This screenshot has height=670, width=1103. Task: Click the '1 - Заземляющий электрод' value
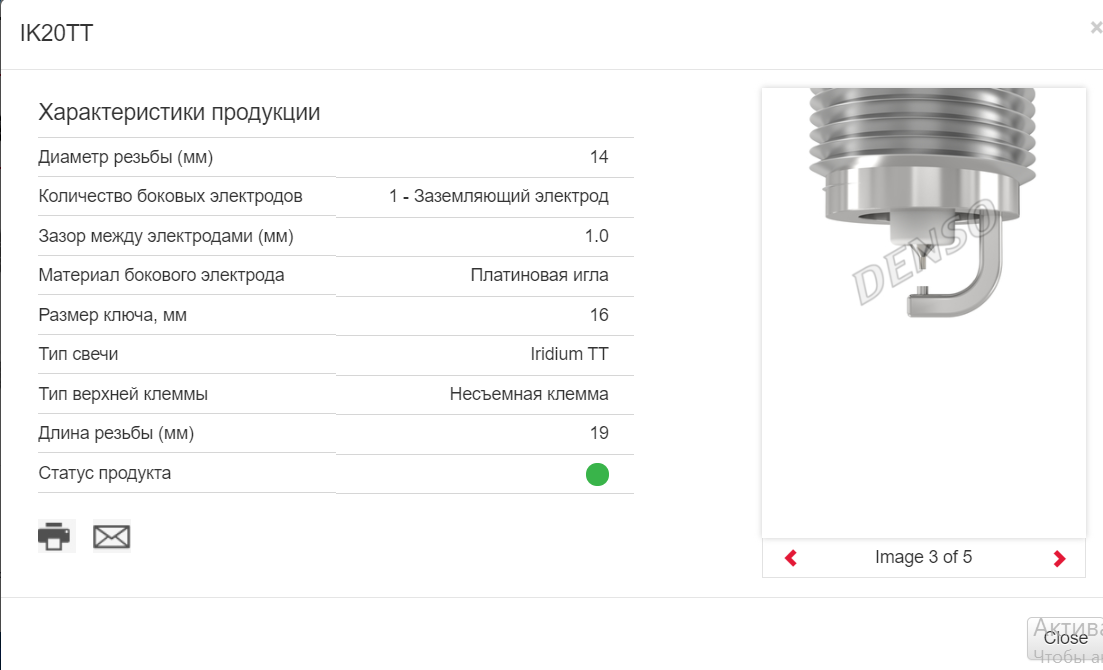(499, 196)
